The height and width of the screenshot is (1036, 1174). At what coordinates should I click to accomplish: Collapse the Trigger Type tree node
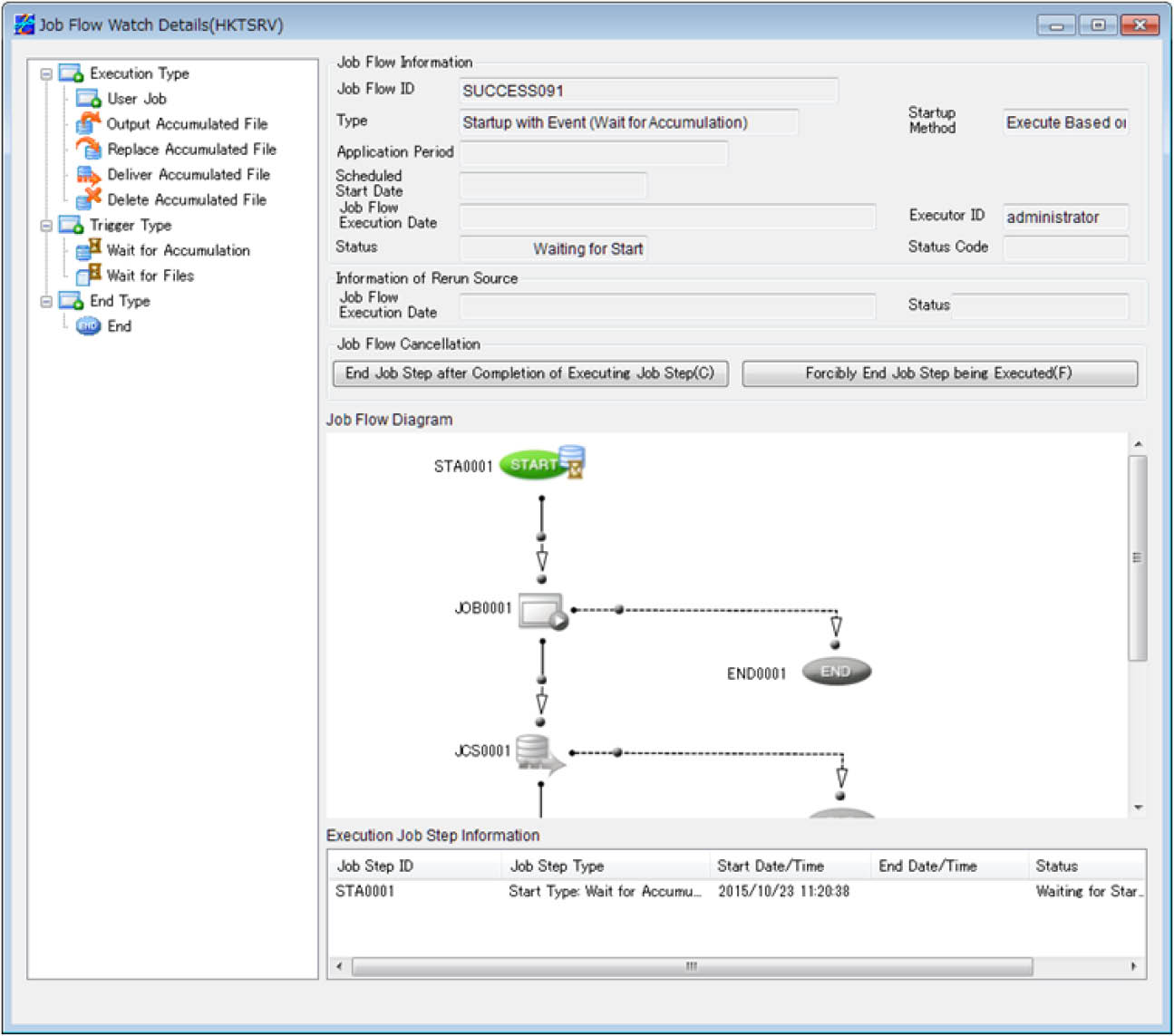(46, 226)
